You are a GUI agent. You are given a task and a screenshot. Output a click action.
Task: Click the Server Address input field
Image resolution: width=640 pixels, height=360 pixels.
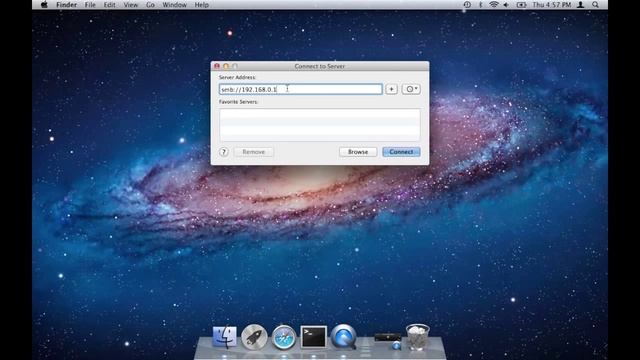(x=300, y=89)
